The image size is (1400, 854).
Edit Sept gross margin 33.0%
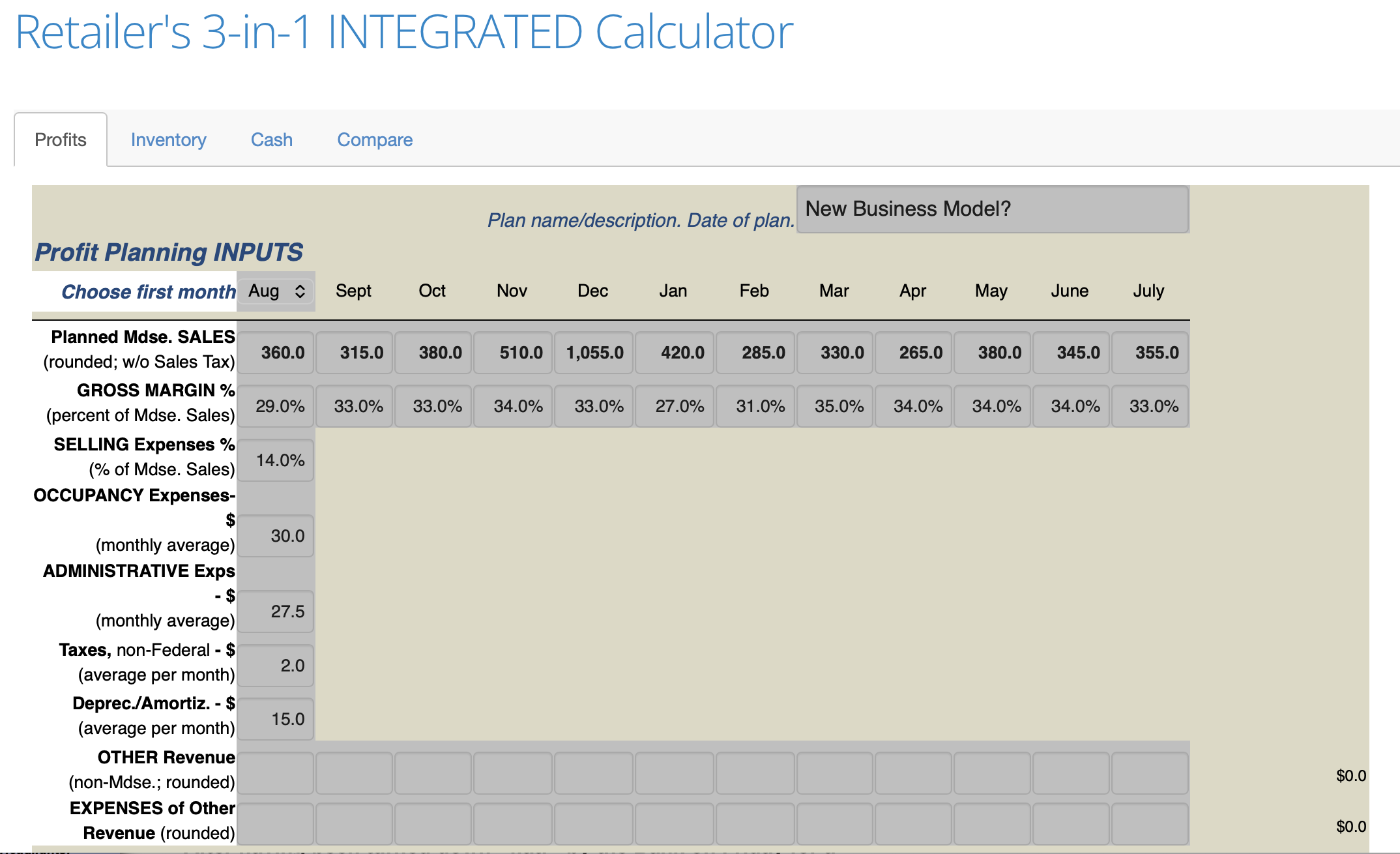click(x=355, y=406)
